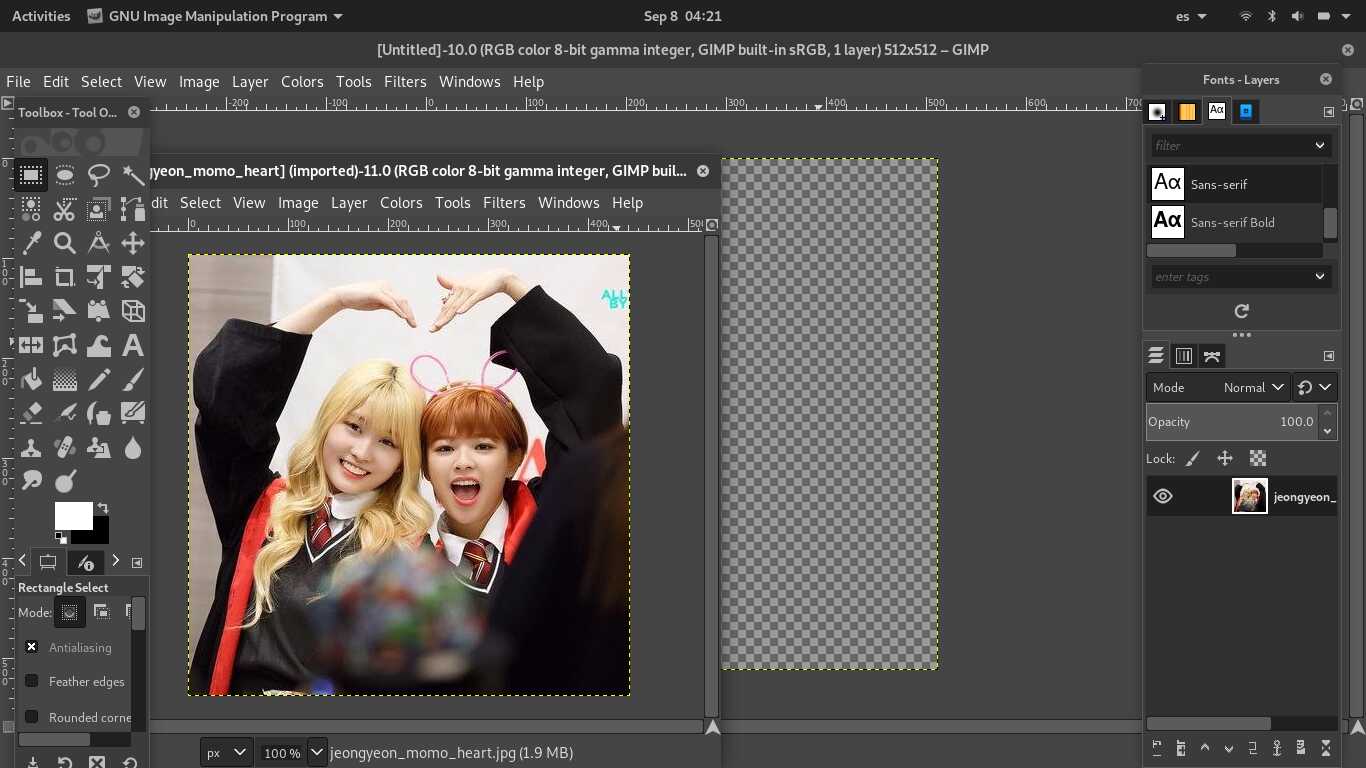
Task: Select the Bucket Fill tool
Action: click(x=31, y=380)
